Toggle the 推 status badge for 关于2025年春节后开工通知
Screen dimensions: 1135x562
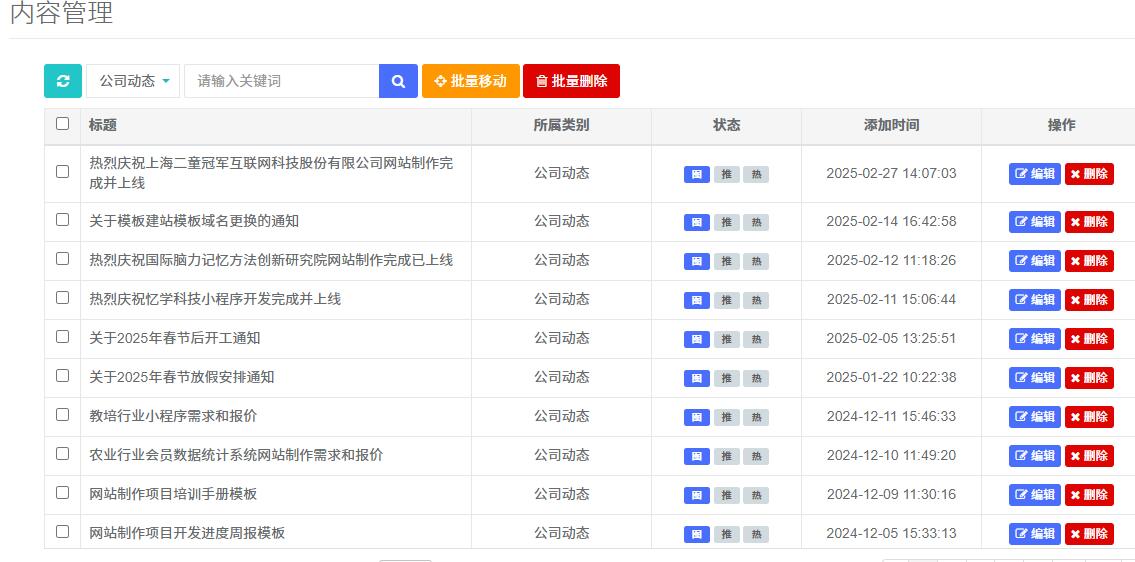pos(727,339)
